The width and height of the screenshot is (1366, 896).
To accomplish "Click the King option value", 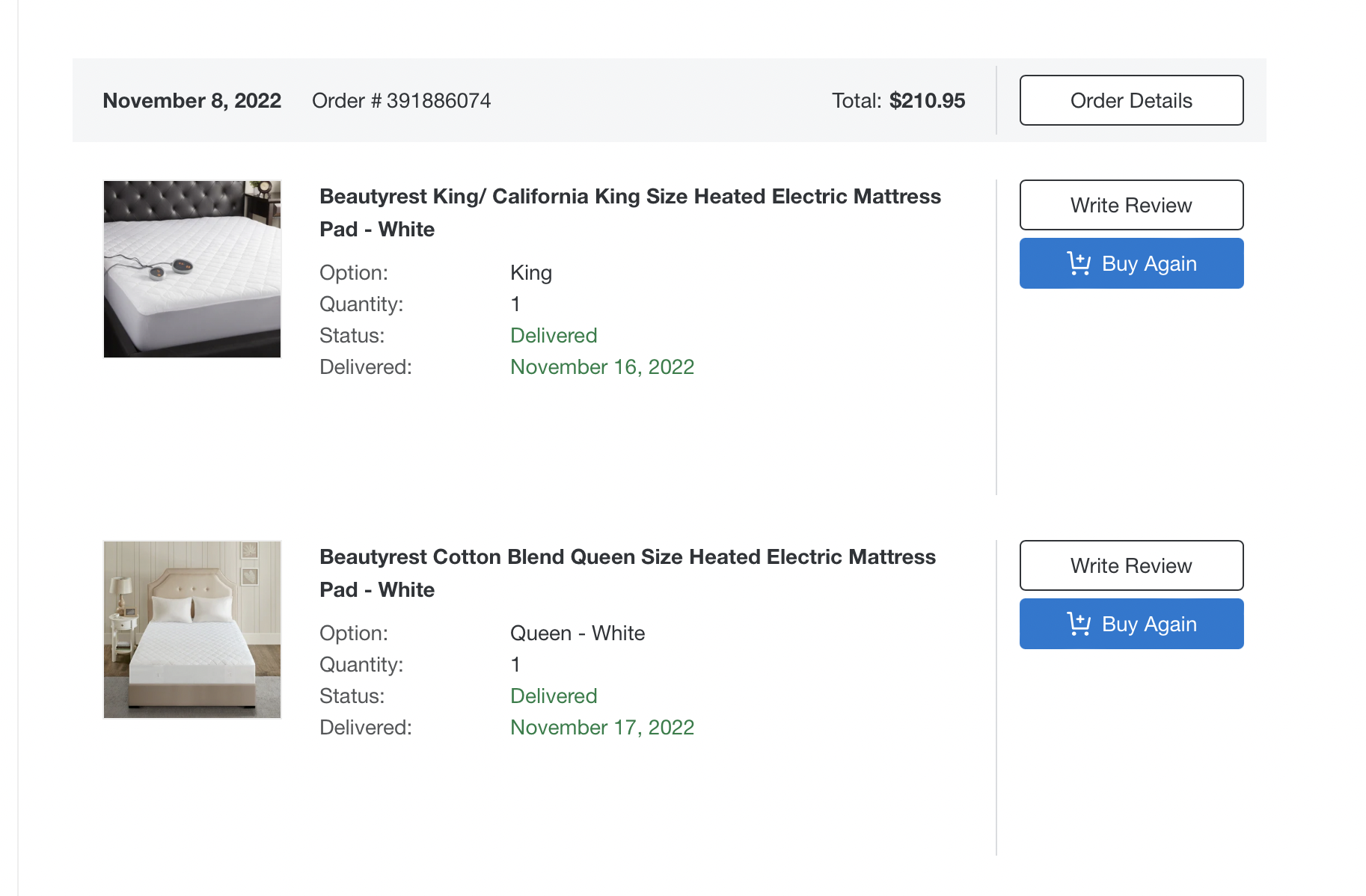I will click(x=531, y=273).
